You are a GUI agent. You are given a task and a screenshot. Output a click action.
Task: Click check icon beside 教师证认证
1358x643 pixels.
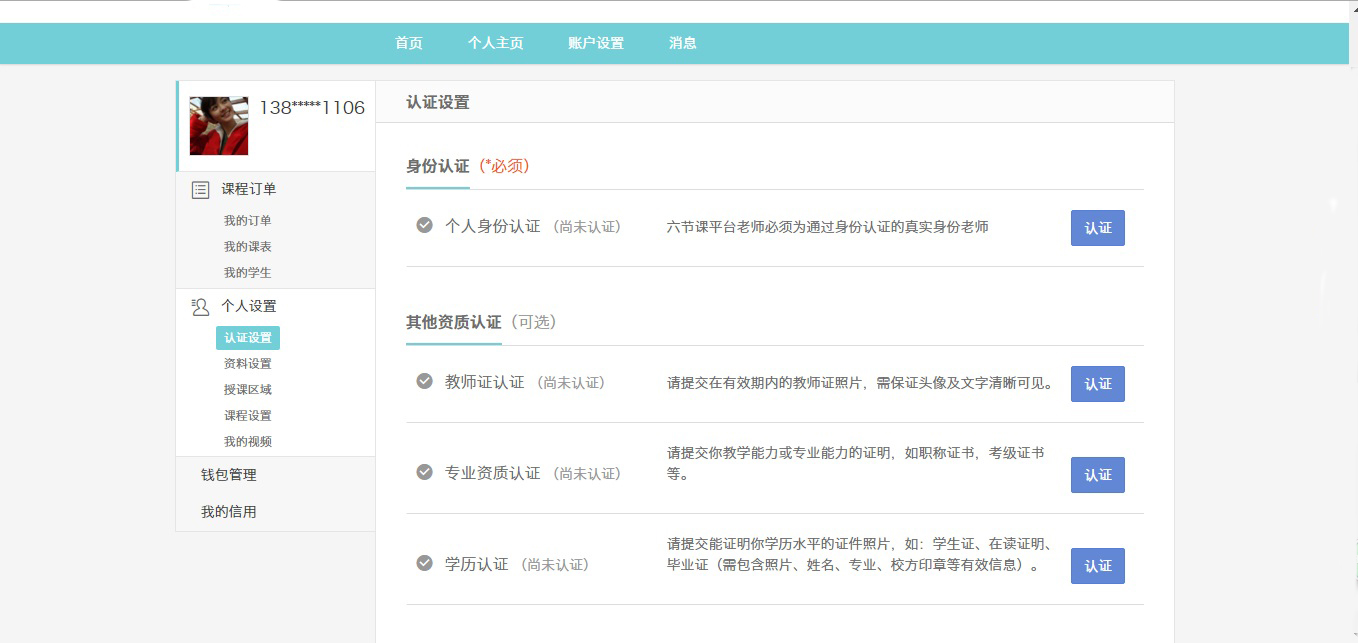coord(424,382)
